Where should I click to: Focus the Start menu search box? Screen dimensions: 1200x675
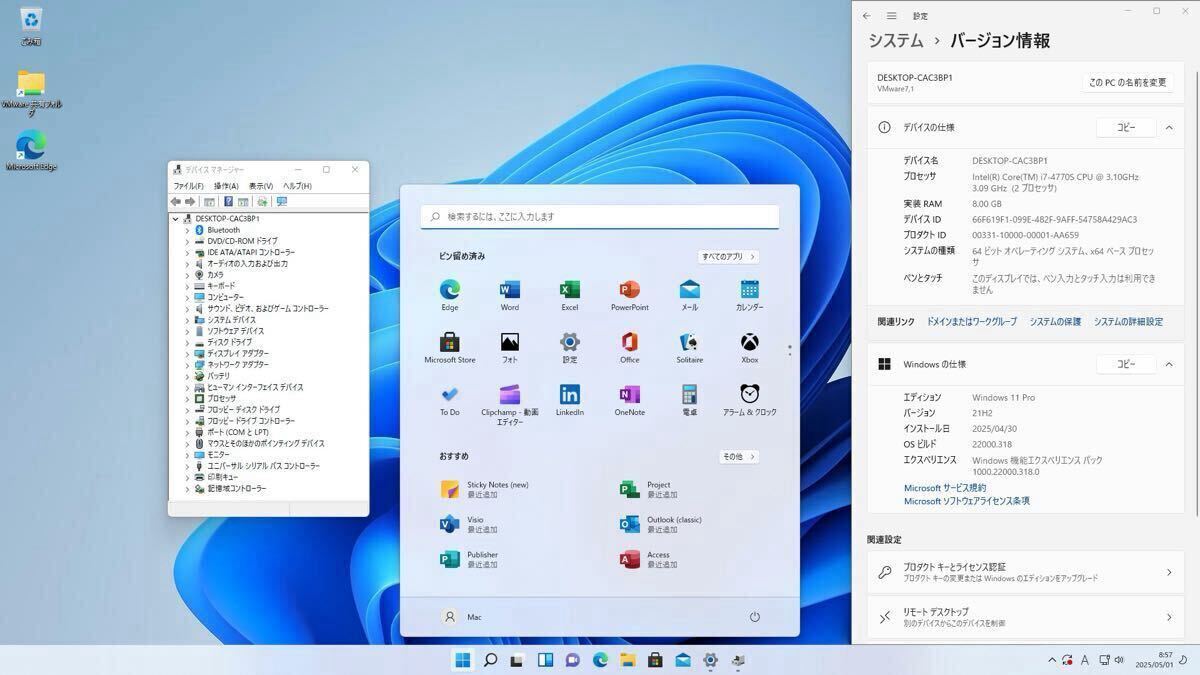coord(600,216)
